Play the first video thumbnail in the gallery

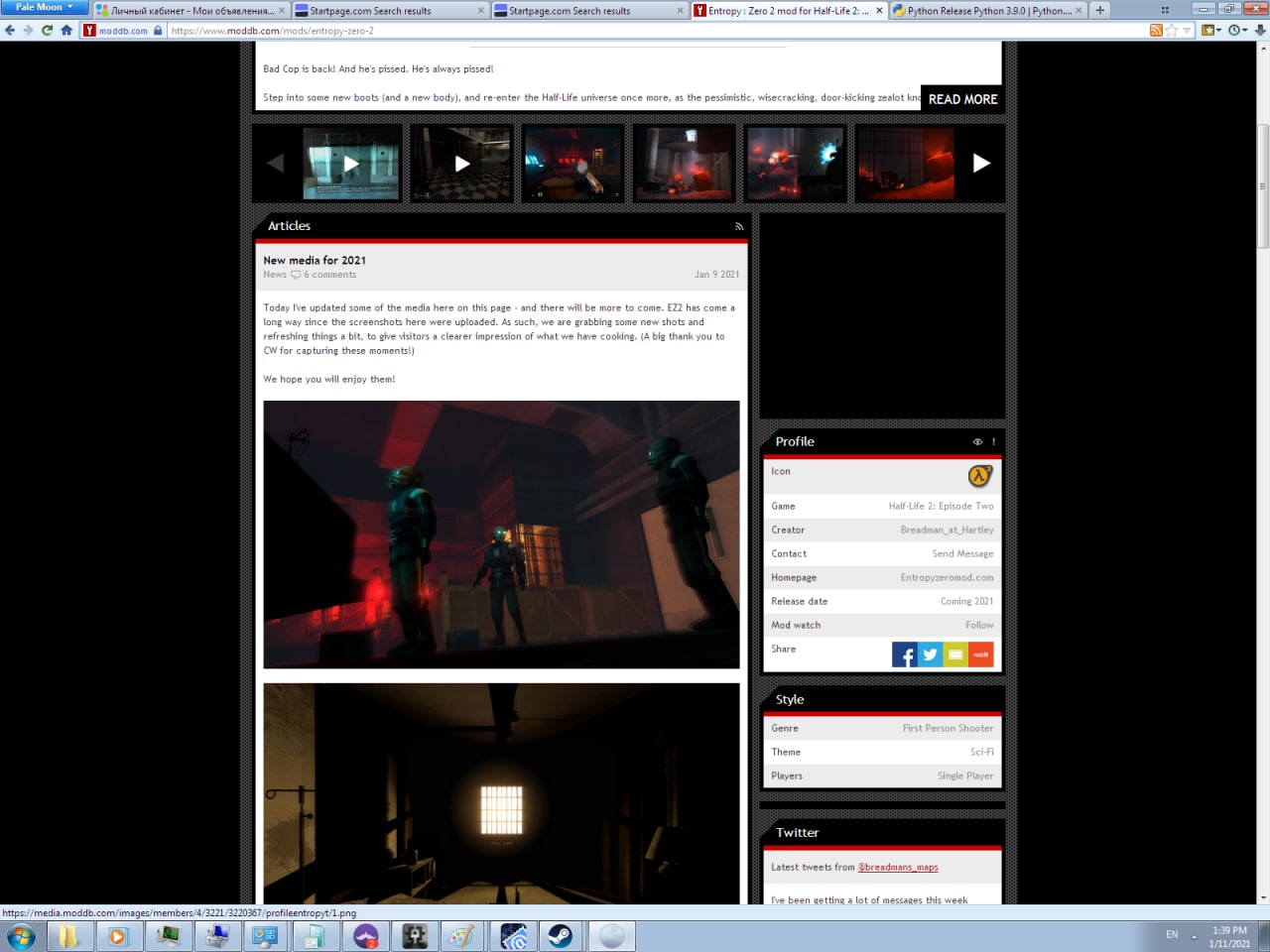coord(351,164)
